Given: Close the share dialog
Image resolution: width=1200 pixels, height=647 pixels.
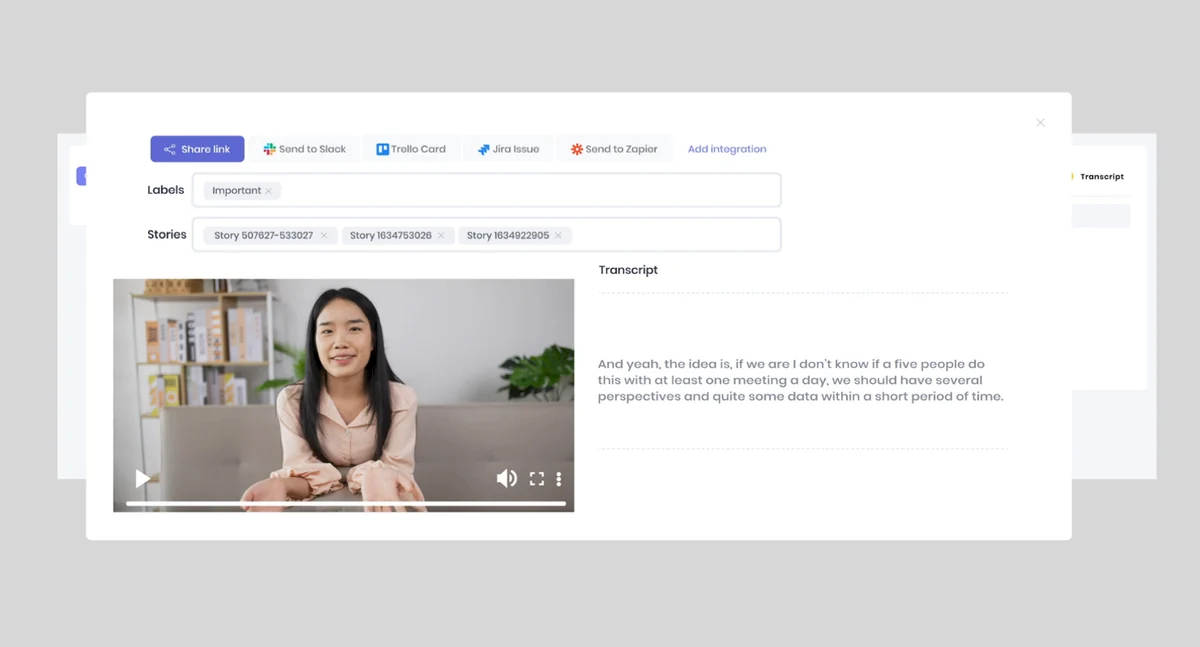Looking at the screenshot, I should pyautogui.click(x=1040, y=123).
